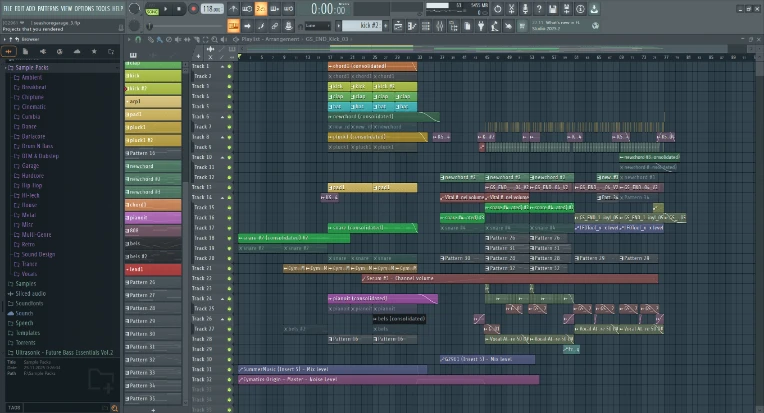The height and width of the screenshot is (413, 764).
Task: Open the PATTERNS menu
Action: [x=50, y=8]
